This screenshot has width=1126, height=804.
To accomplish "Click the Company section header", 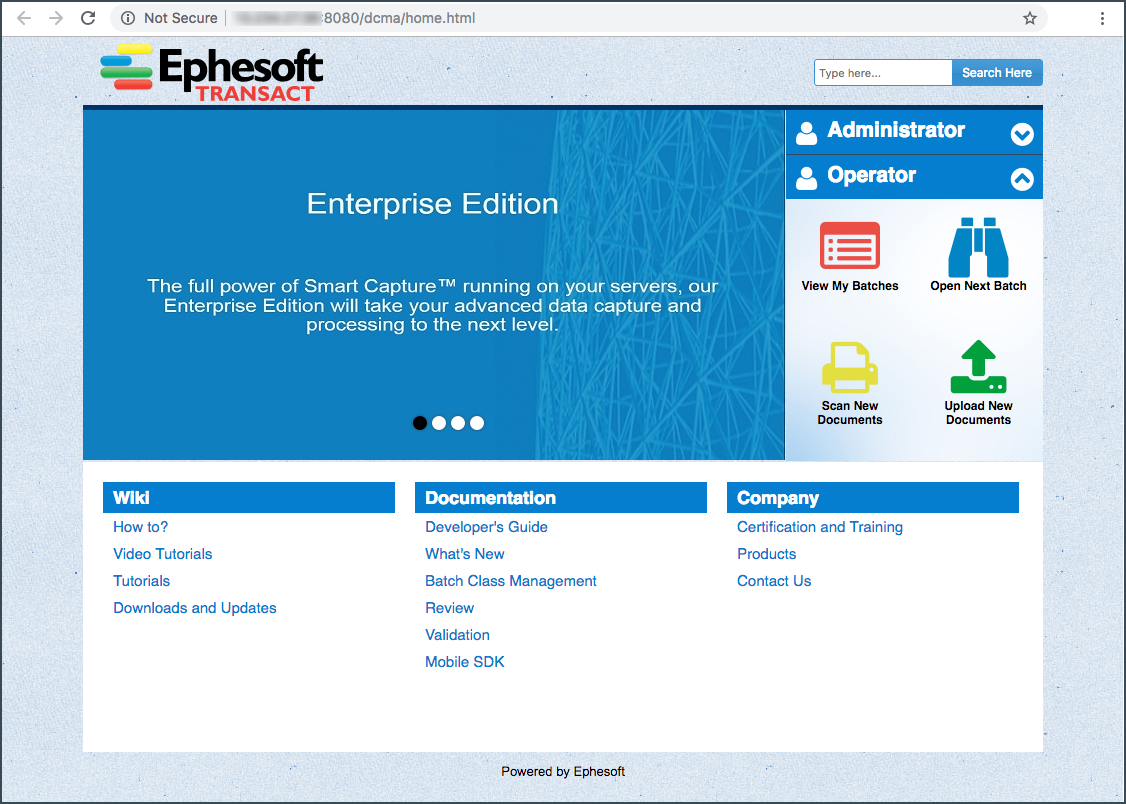I will 873,497.
